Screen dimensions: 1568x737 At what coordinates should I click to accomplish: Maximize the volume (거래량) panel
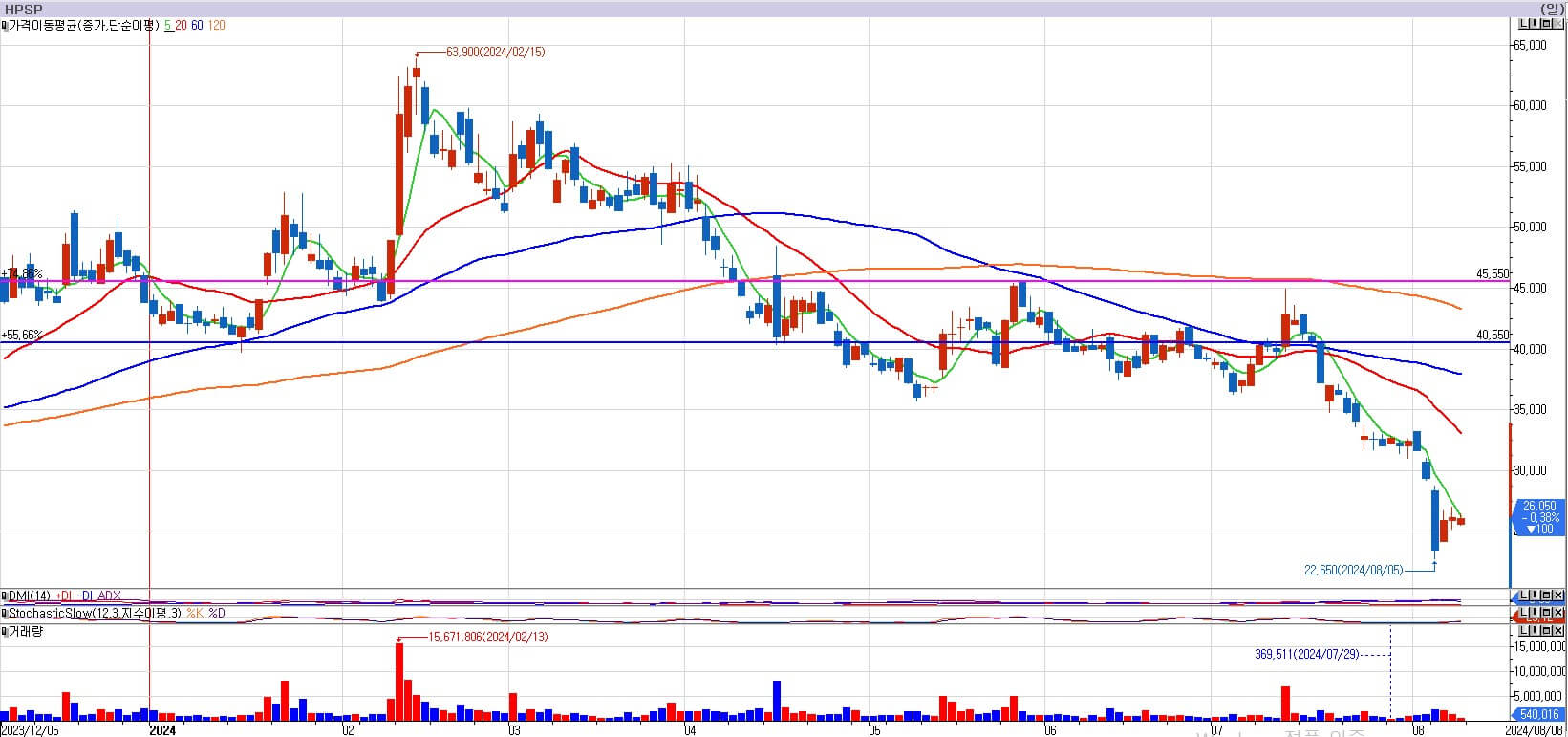tap(1547, 630)
